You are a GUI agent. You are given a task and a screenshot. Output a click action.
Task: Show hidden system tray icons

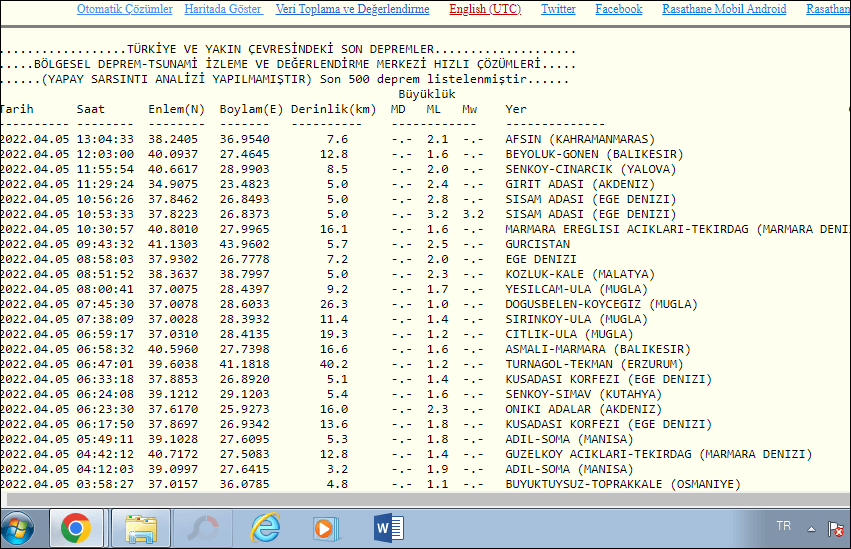[x=810, y=527]
